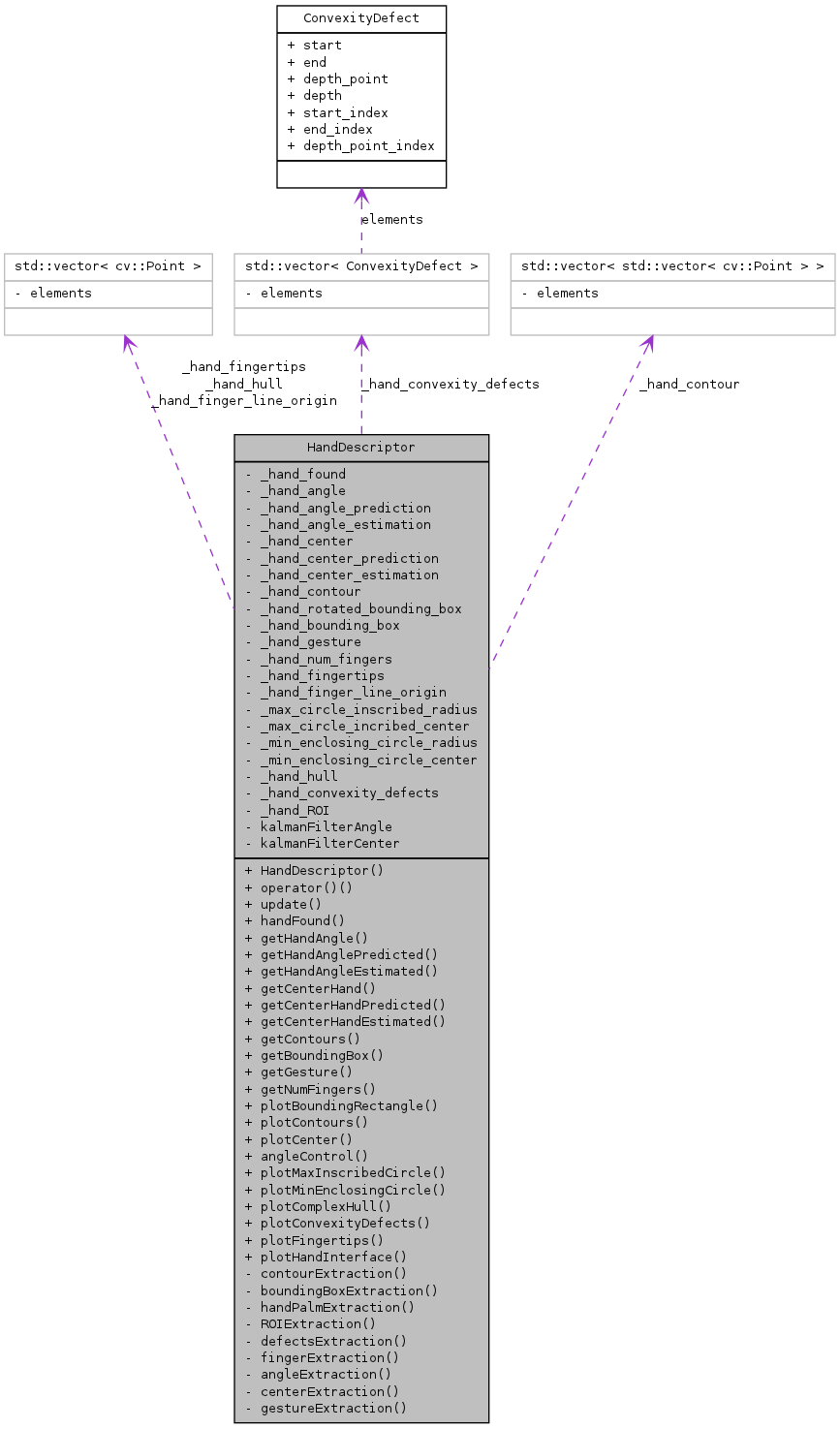The image size is (840, 1429).
Task: Click 'elements' edge label below ConvexityDefect
Action: point(391,219)
